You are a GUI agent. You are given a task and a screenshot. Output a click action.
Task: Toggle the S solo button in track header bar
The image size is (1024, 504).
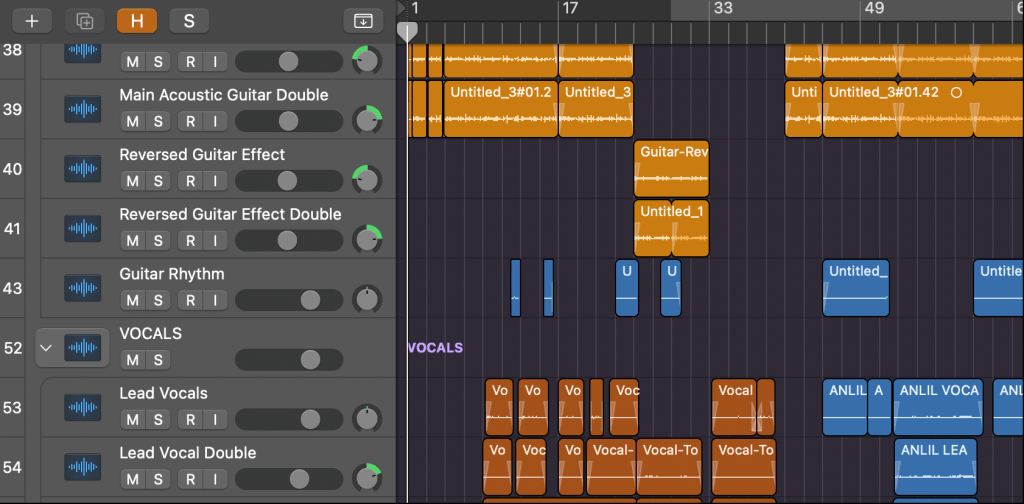(x=189, y=20)
